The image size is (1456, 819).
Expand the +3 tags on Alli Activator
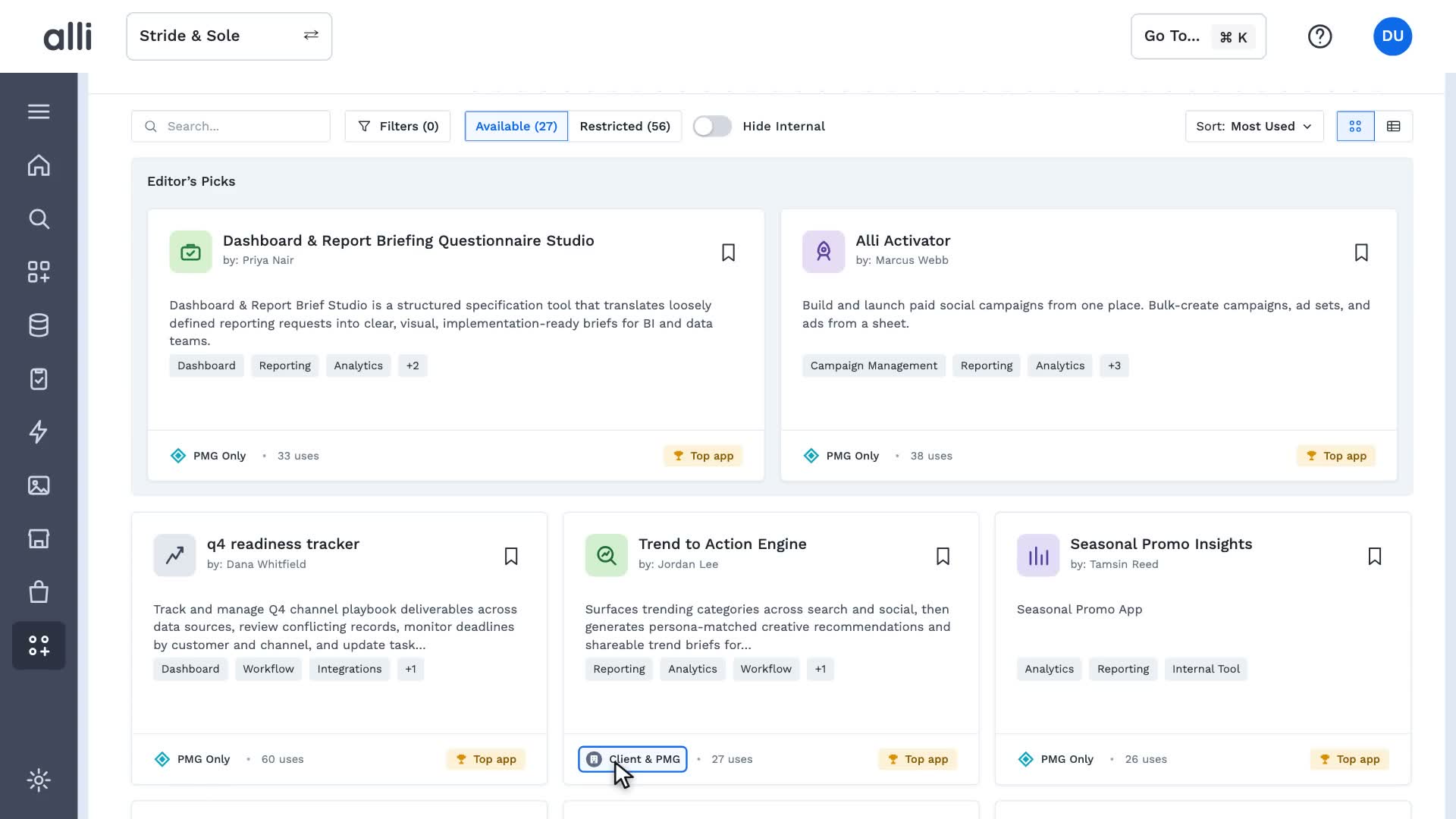[1114, 366]
